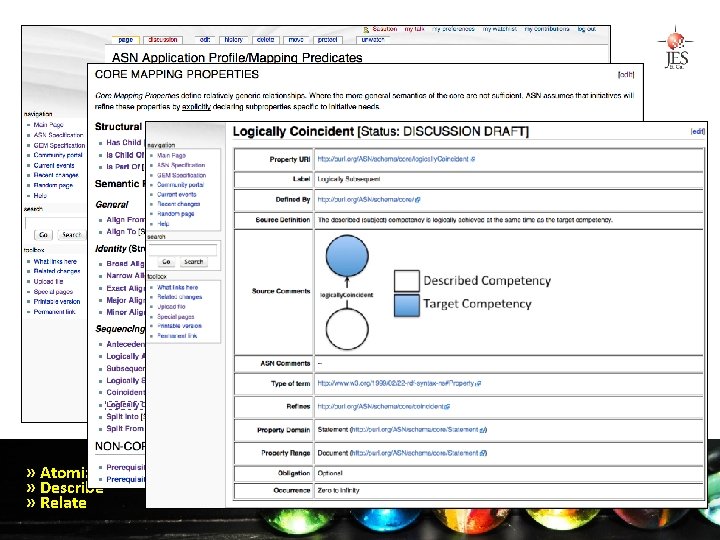This screenshot has width=720, height=540.
Task: Open the Is Part Of property link
Action: click(x=123, y=166)
